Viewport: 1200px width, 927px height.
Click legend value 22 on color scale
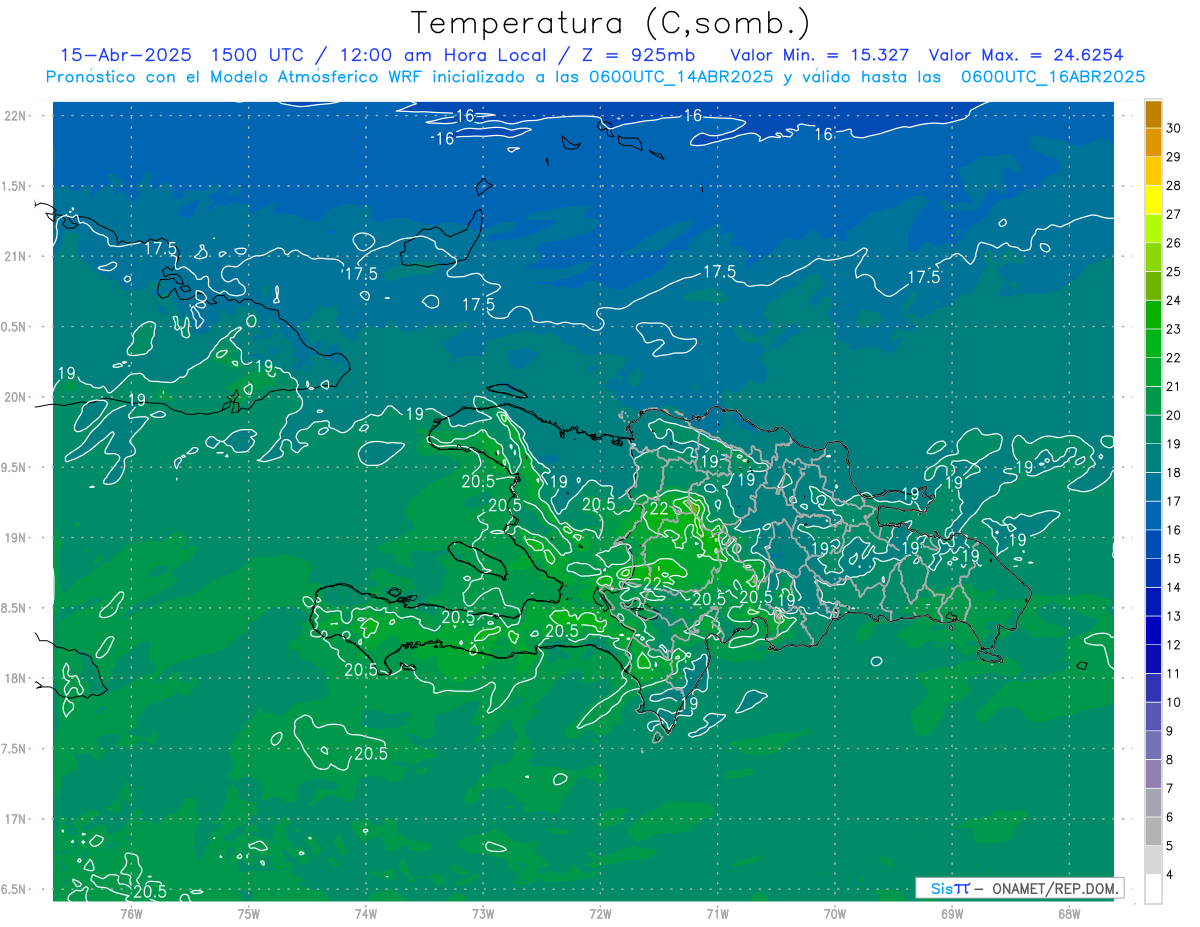(x=1174, y=358)
